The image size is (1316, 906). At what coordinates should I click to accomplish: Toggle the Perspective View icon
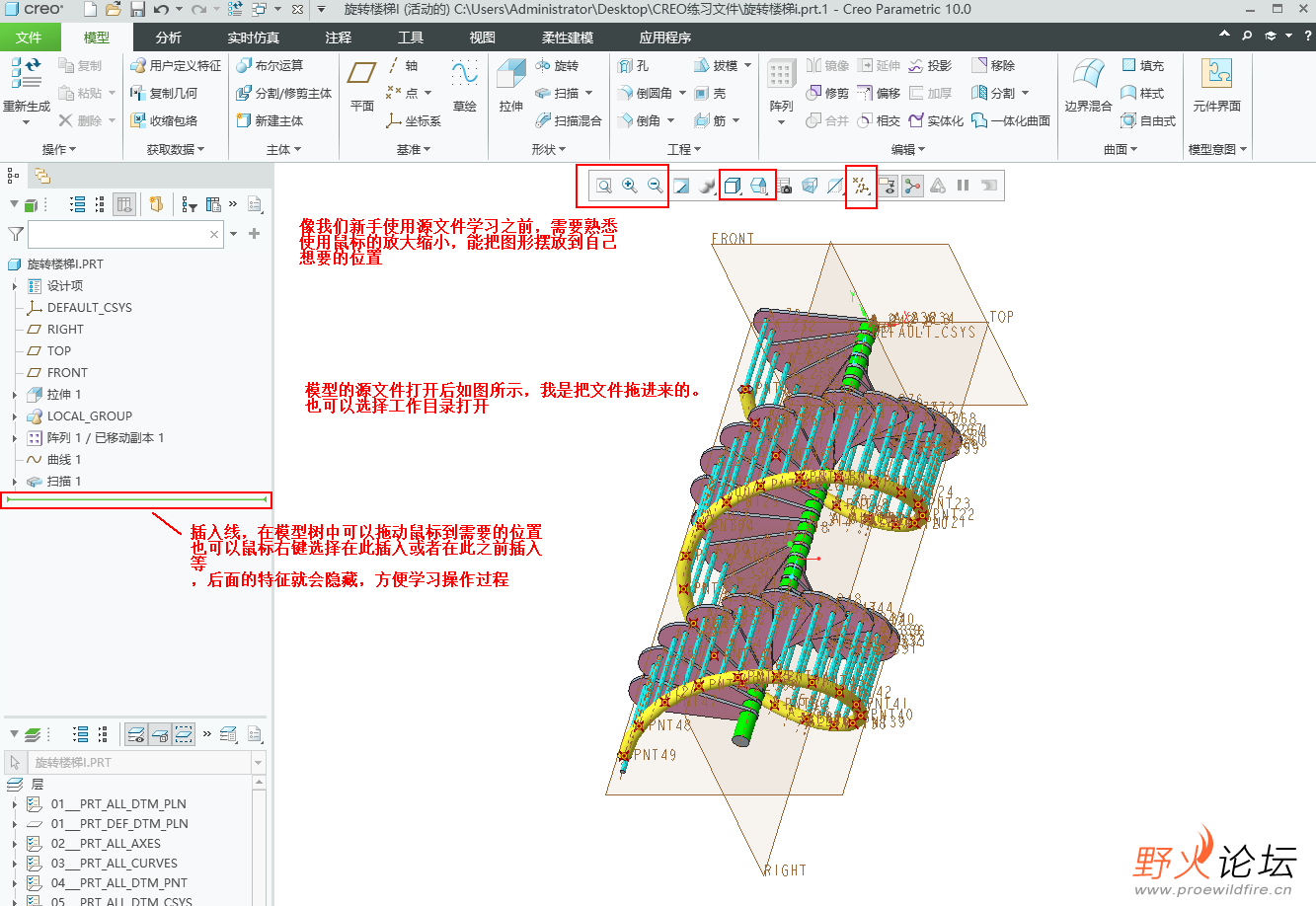(810, 186)
